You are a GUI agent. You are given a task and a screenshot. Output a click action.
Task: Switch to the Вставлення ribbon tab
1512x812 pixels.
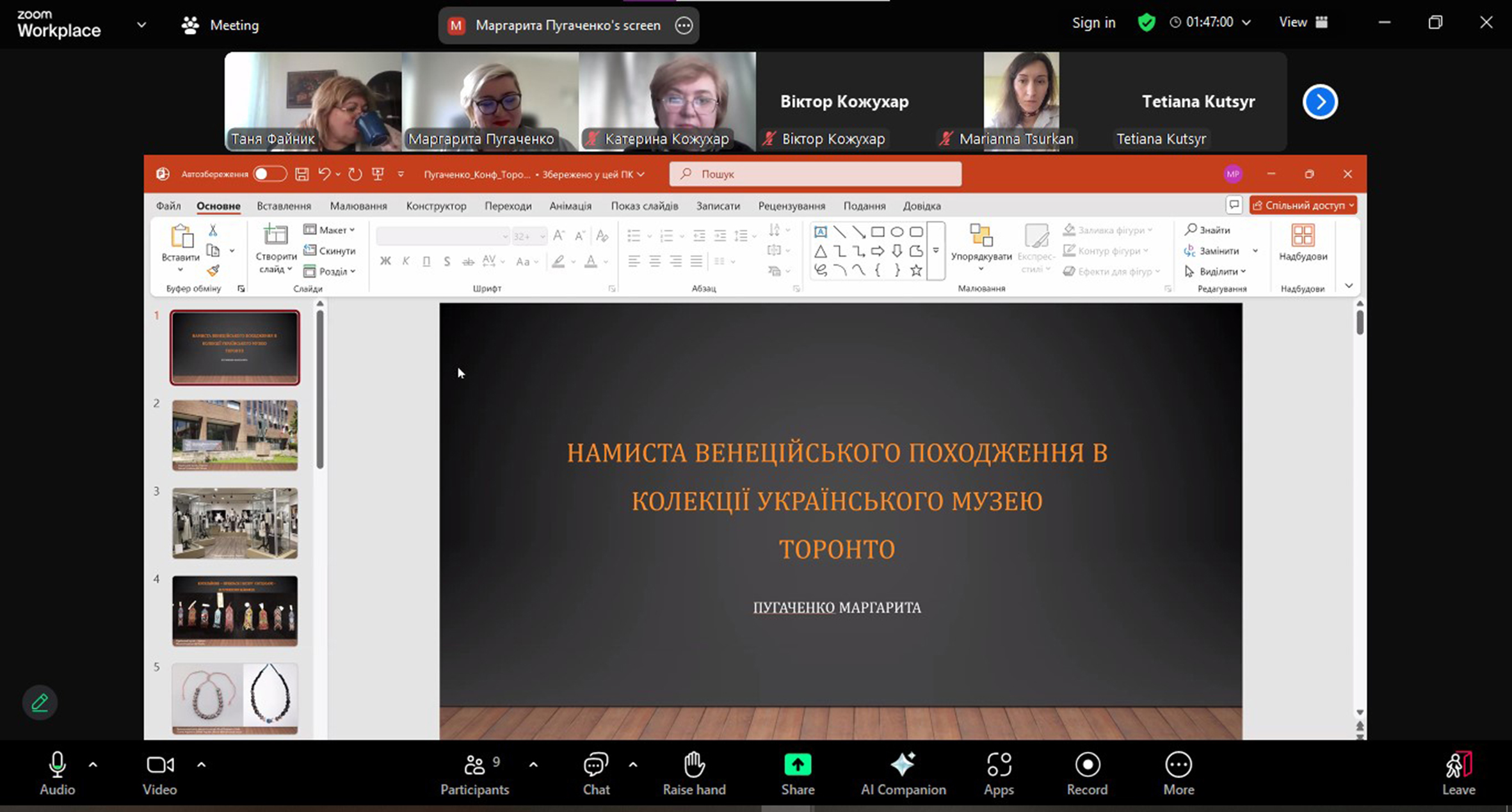click(284, 206)
